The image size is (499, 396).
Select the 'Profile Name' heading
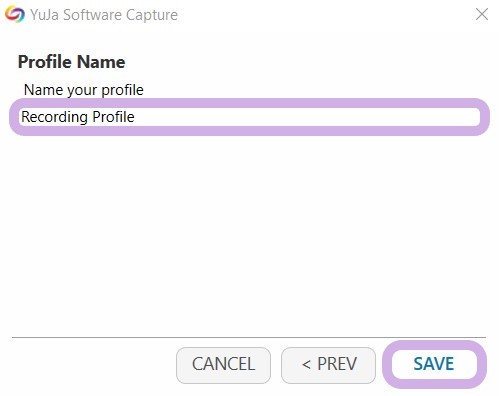click(x=71, y=62)
